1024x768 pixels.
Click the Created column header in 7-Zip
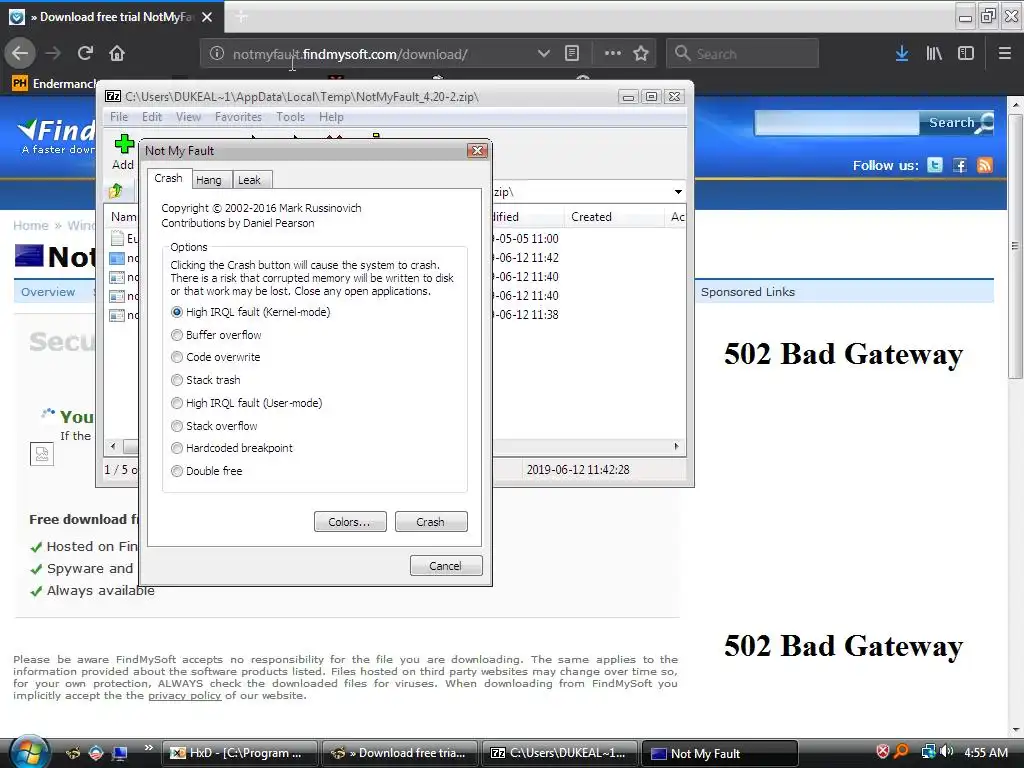[x=613, y=217]
